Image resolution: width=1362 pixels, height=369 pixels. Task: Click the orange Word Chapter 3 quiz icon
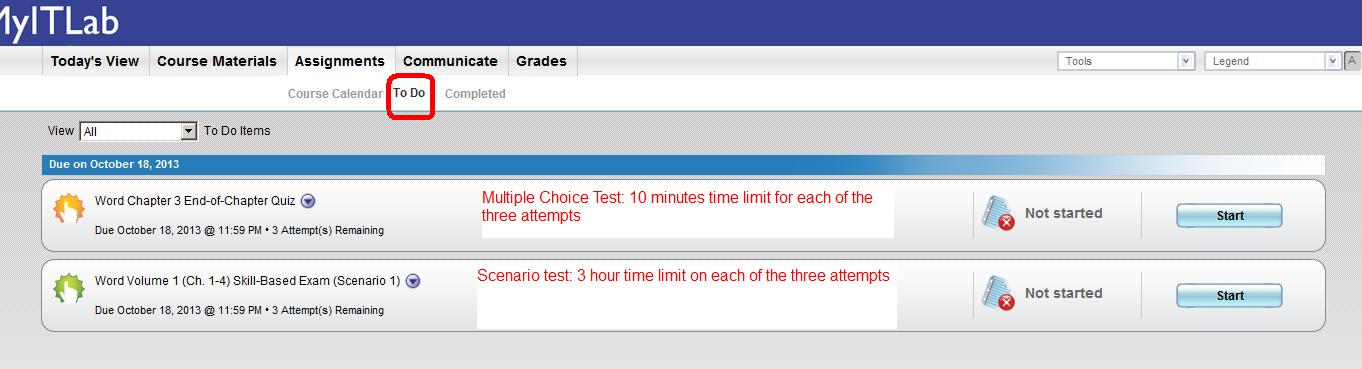(x=69, y=208)
